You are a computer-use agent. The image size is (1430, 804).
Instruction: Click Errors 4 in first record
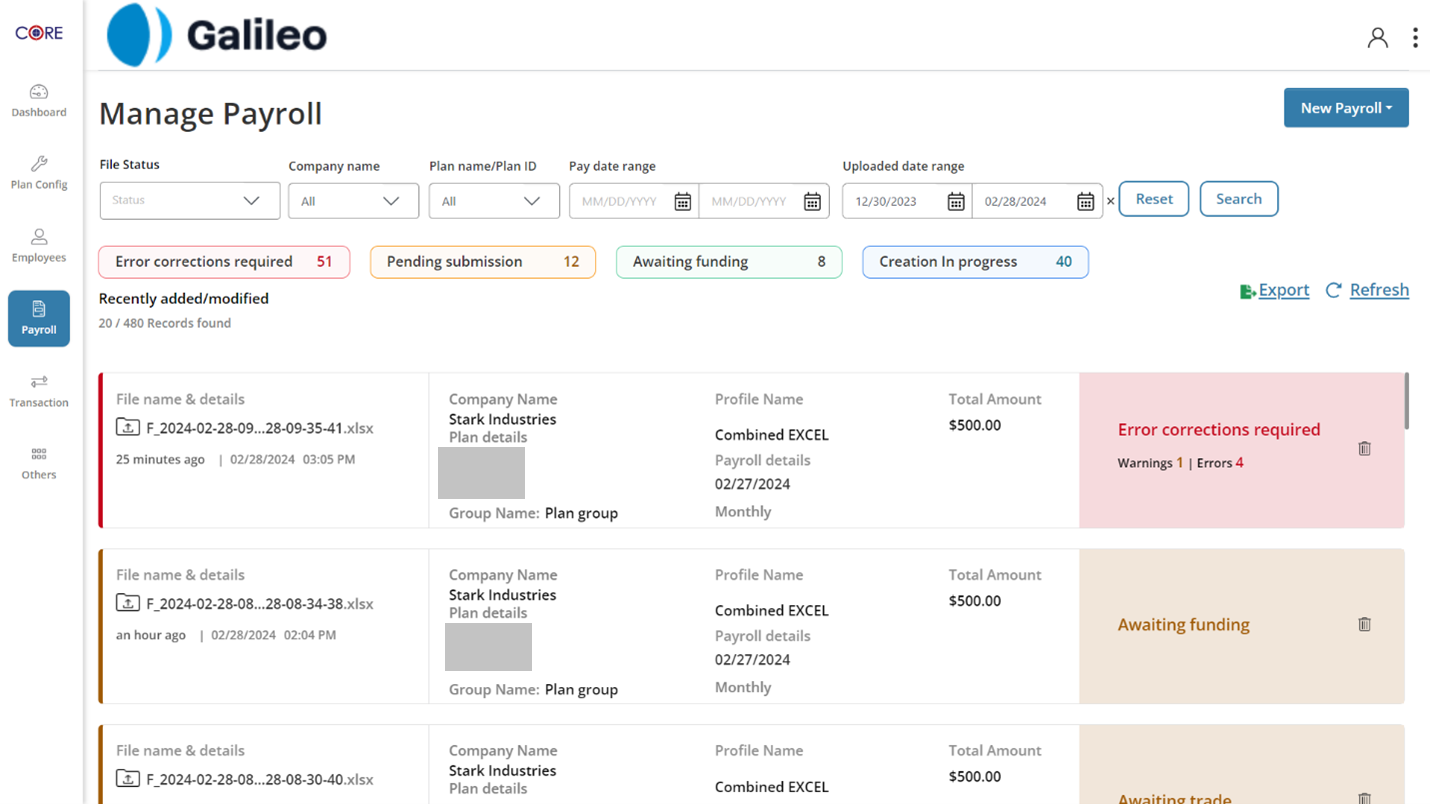pos(1220,463)
